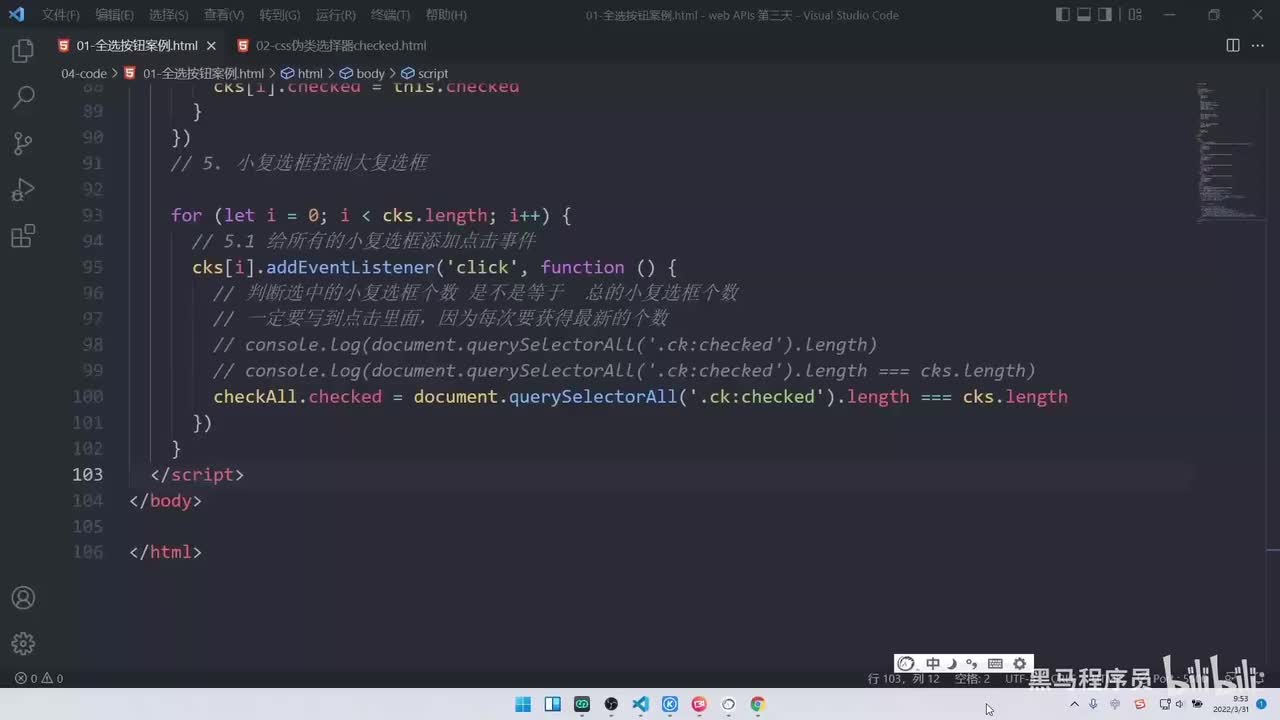Click line number 100 in gutter
This screenshot has height=720, width=1280.
pyautogui.click(x=87, y=396)
